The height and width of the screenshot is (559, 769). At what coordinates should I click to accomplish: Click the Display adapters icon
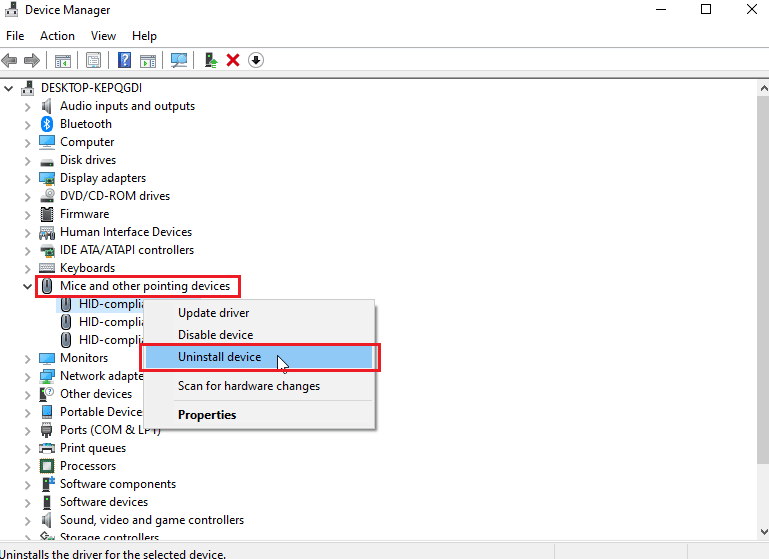point(47,178)
